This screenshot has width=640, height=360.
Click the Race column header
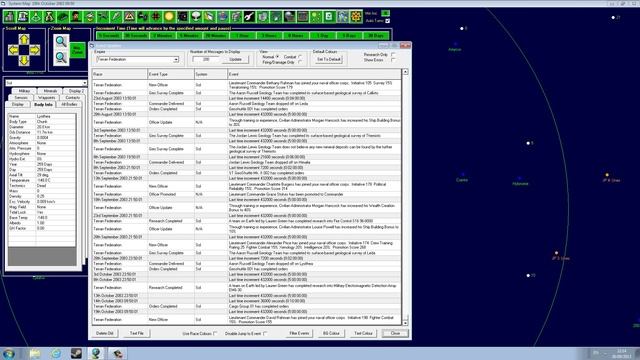[120, 74]
